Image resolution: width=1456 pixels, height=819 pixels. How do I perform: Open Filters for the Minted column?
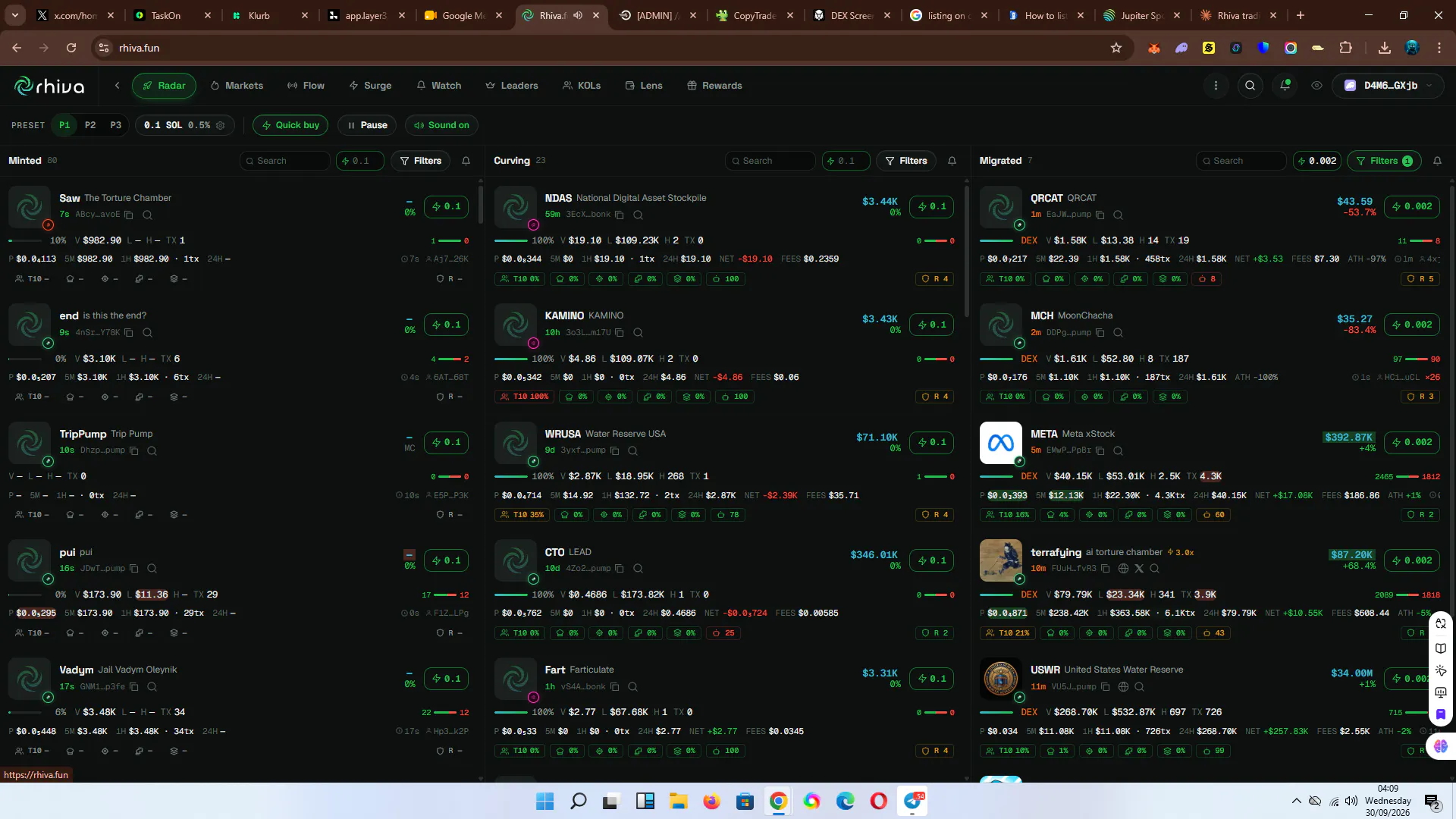pos(421,161)
